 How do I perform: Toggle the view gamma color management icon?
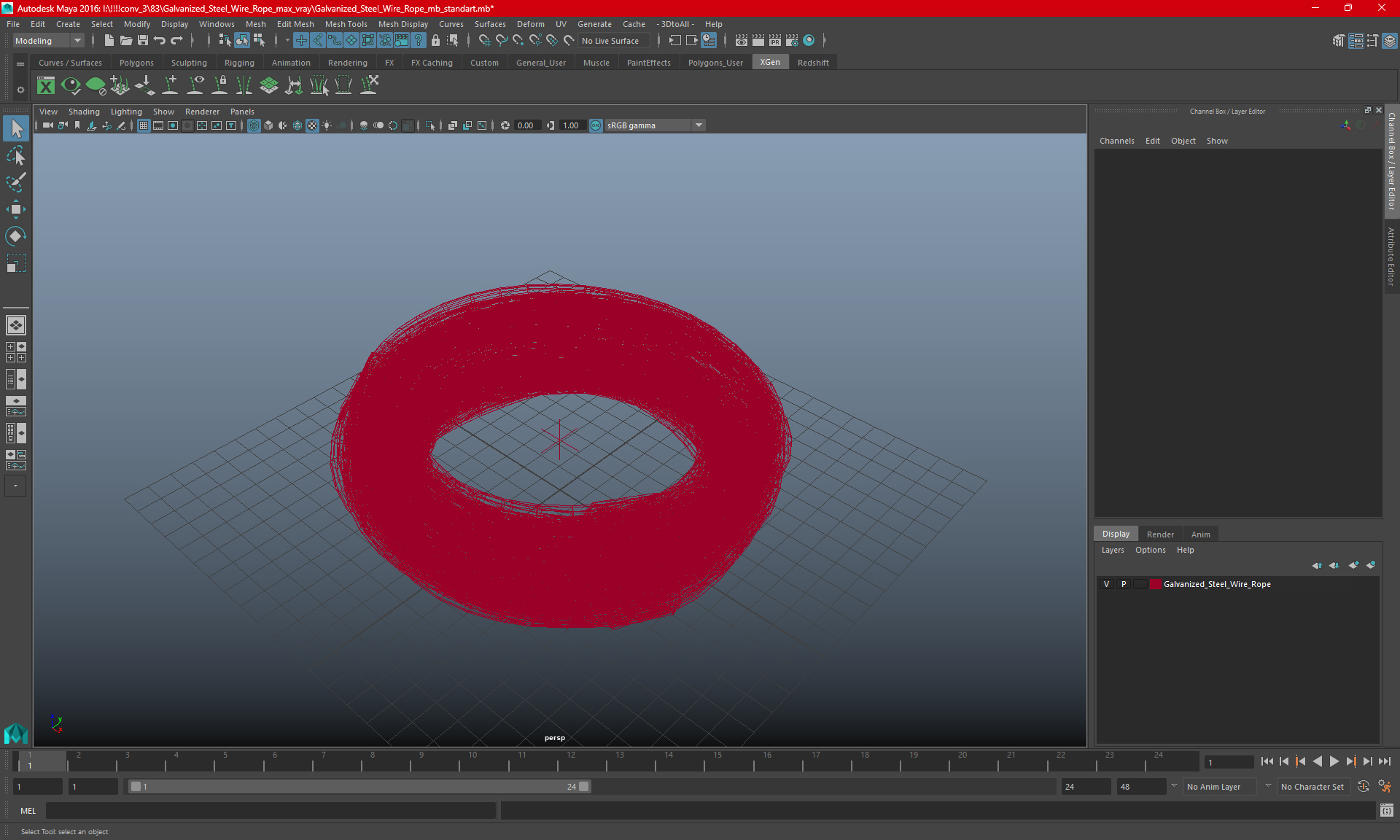click(x=596, y=125)
